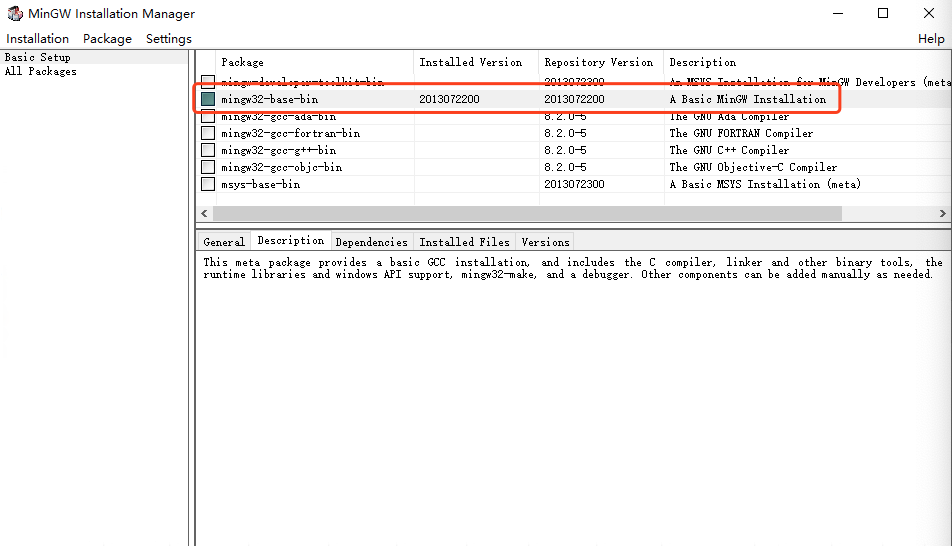Open the Settings menu
The image size is (952, 546).
pos(169,39)
